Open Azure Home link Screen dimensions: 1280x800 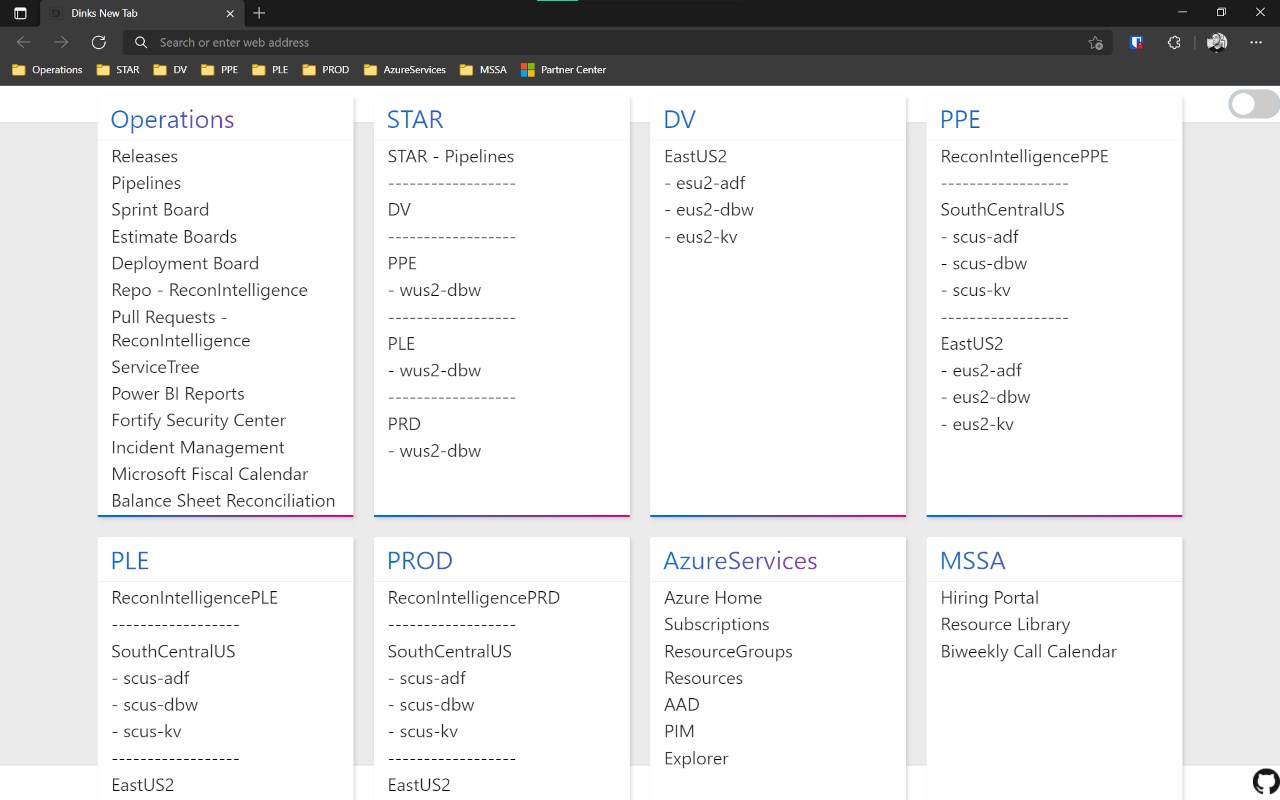[713, 597]
